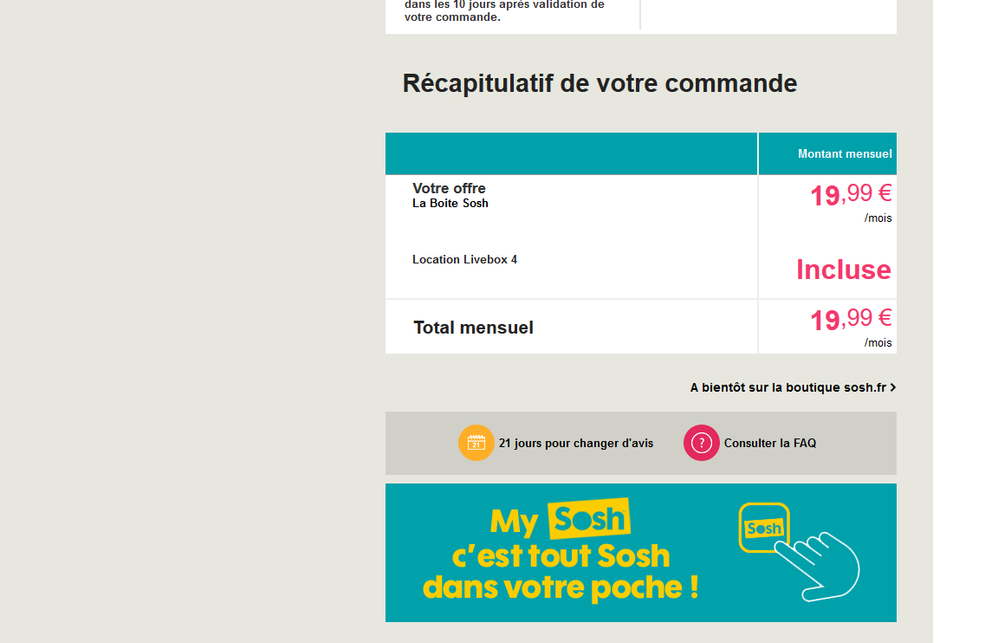
Task: Expand the Total mensuel summary row
Action: (474, 327)
